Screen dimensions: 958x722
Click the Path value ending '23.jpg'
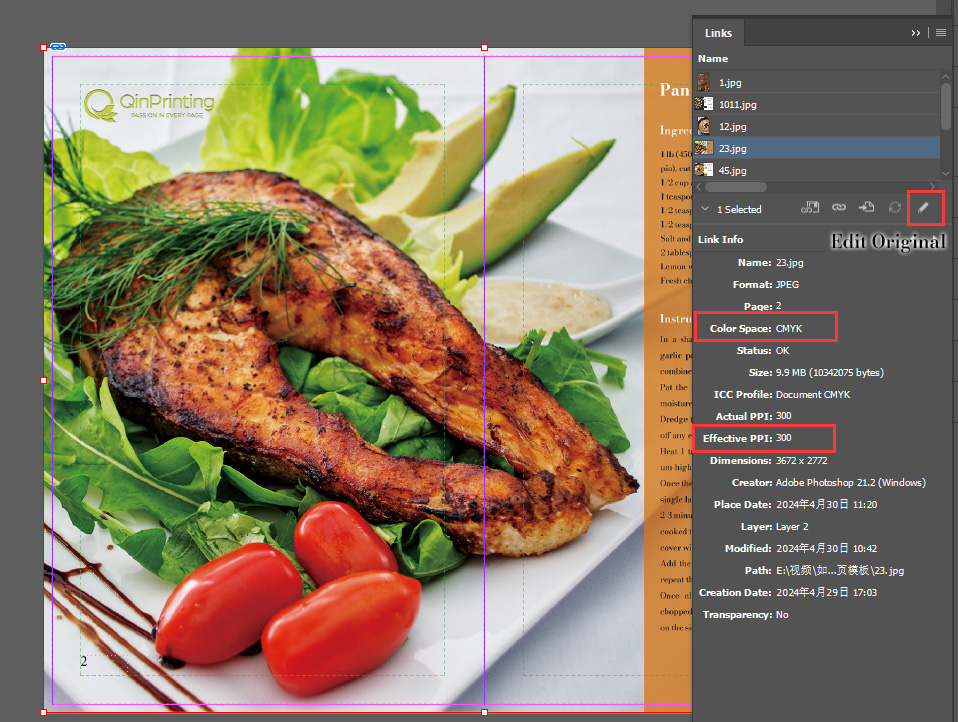pos(840,571)
